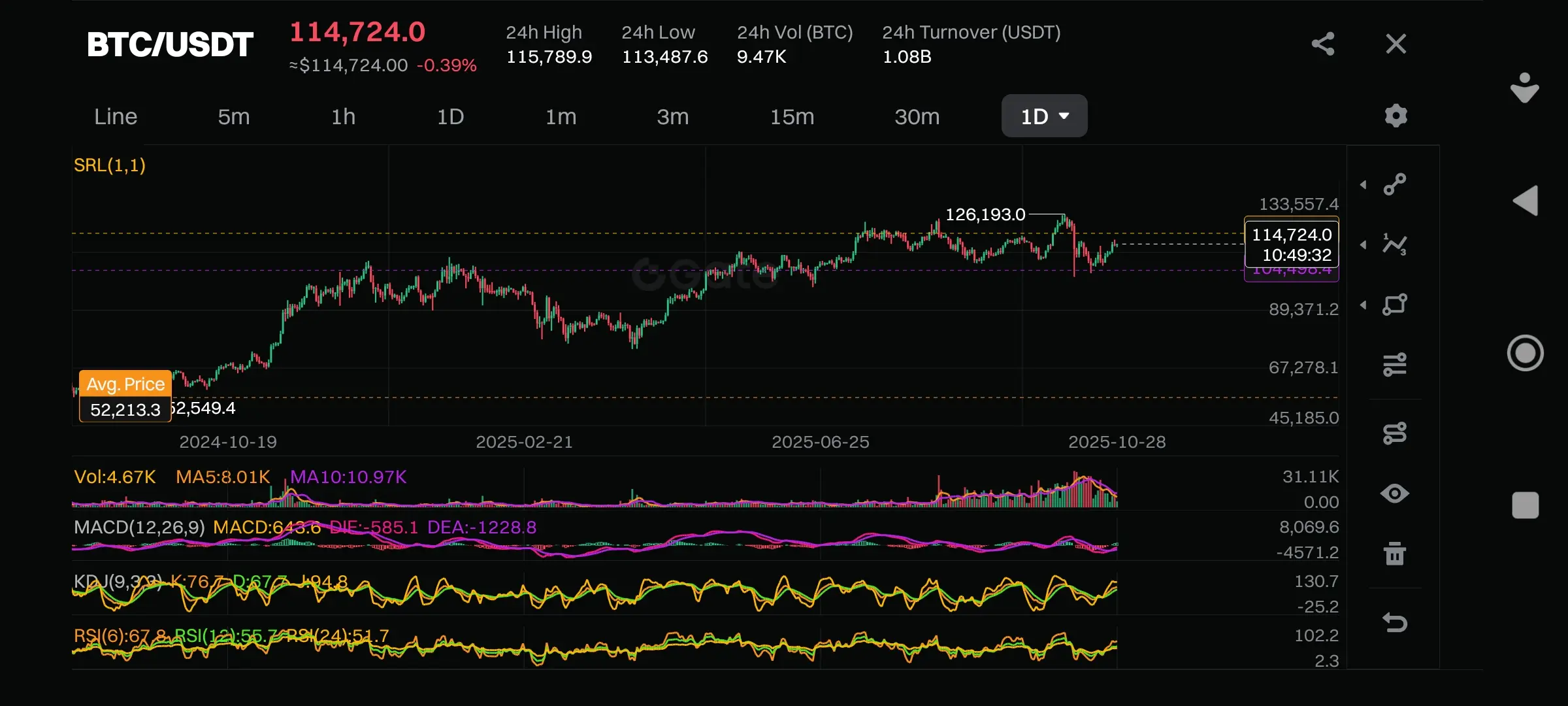Click the Avg. Price label

[x=125, y=384]
